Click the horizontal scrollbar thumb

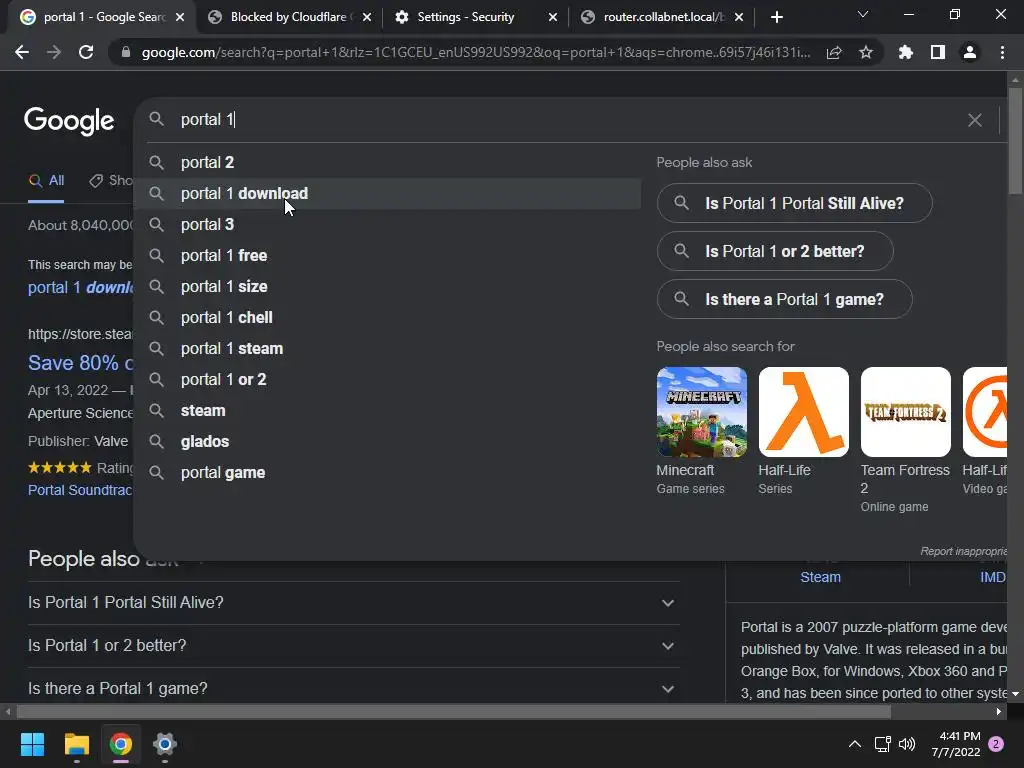(453, 712)
